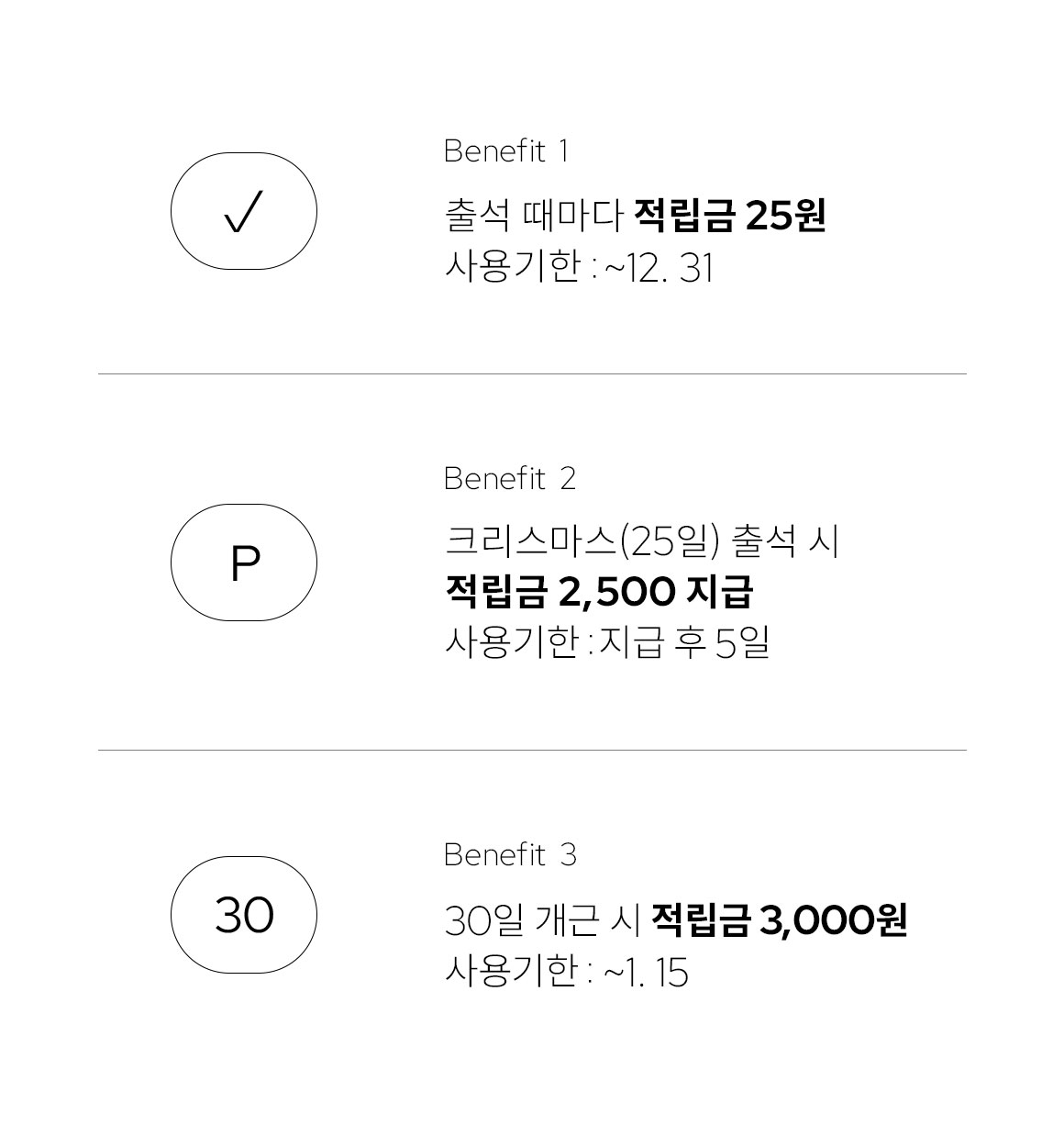Click the number 1 in Benefit 1

(x=563, y=150)
